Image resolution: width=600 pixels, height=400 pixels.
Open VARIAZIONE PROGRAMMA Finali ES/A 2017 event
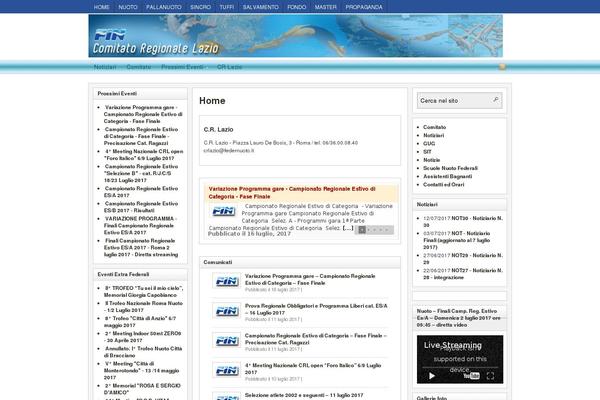pyautogui.click(x=140, y=225)
